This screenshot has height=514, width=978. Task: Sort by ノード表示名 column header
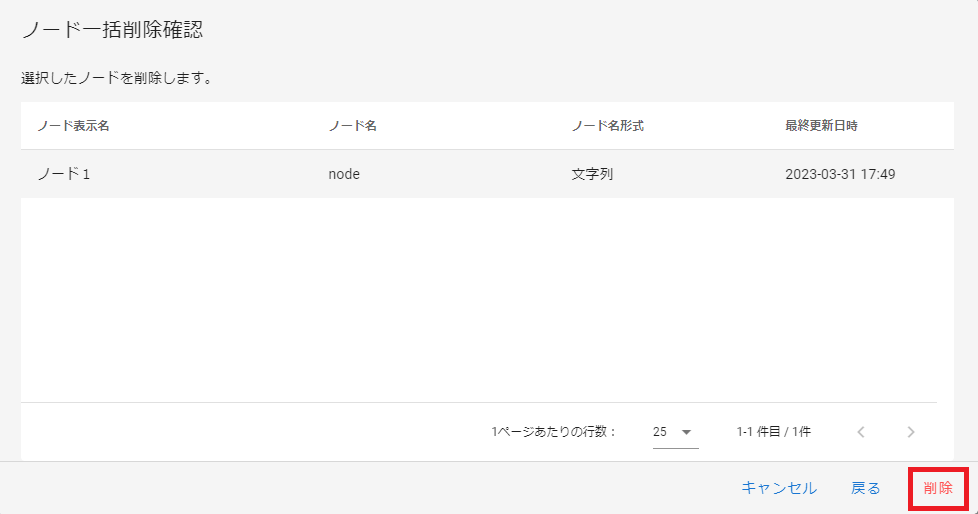pos(73,126)
